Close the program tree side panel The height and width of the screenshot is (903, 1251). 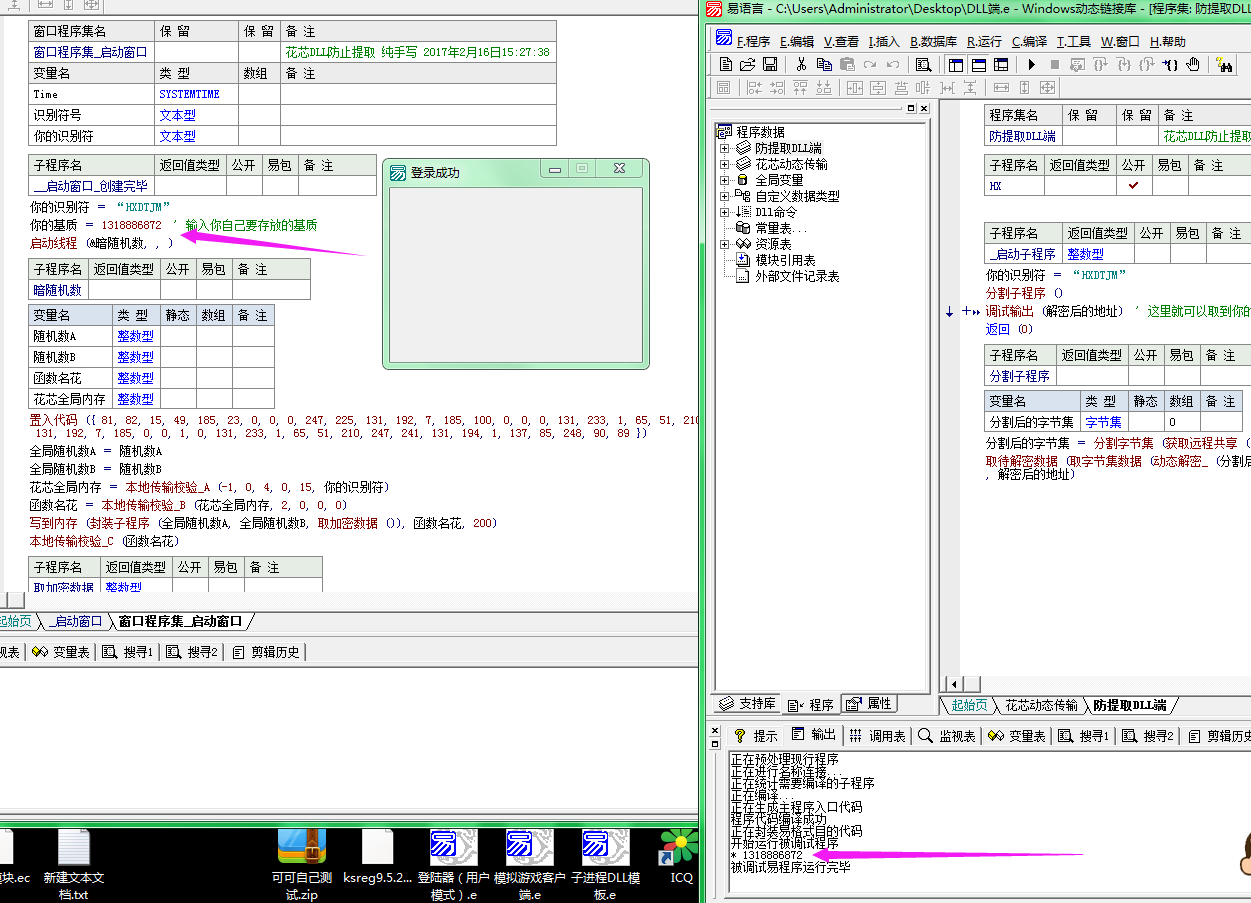click(924, 108)
